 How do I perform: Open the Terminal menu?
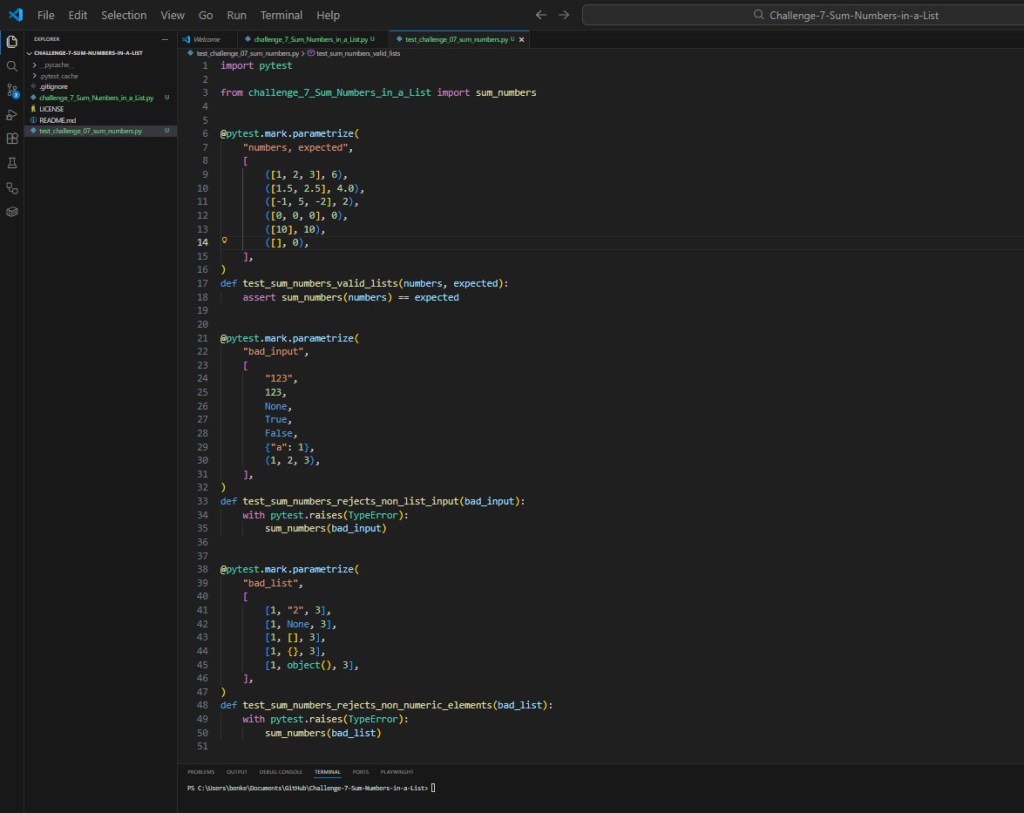point(281,15)
